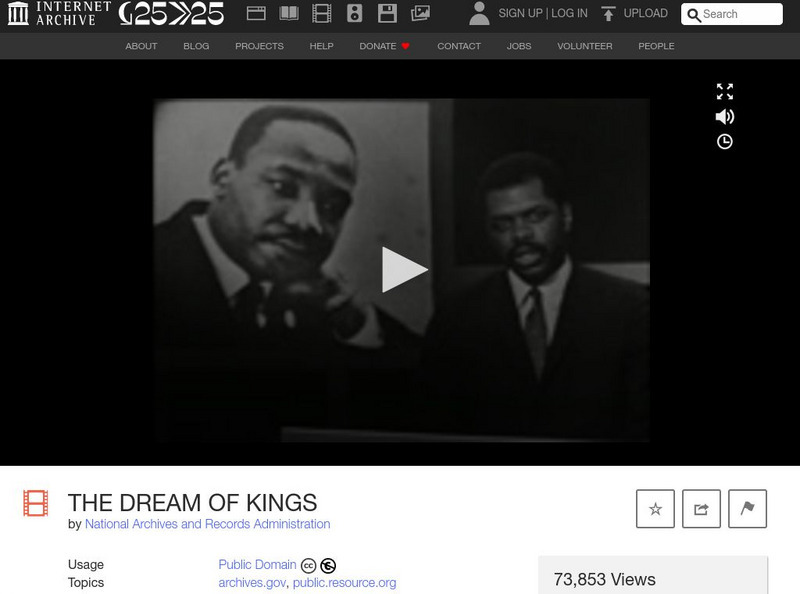Open the Images icon in navbar
This screenshot has height=594, width=800.
point(420,13)
